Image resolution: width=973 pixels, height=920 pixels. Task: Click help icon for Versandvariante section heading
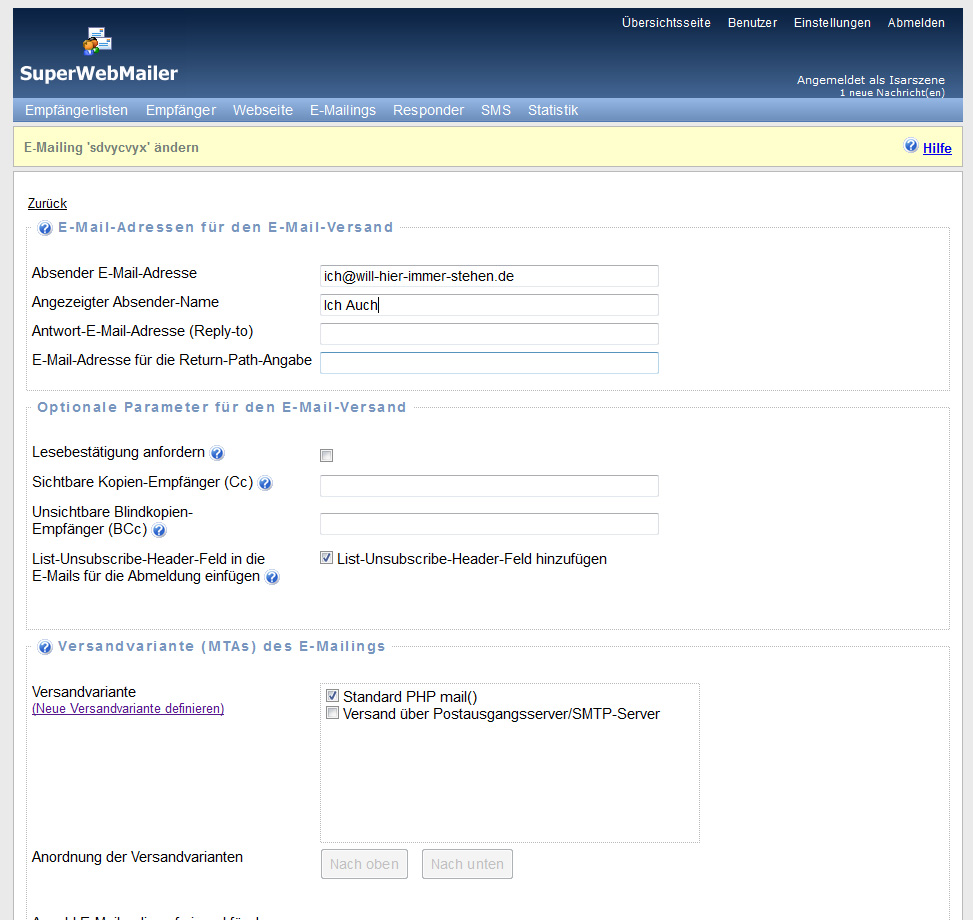tap(45, 647)
